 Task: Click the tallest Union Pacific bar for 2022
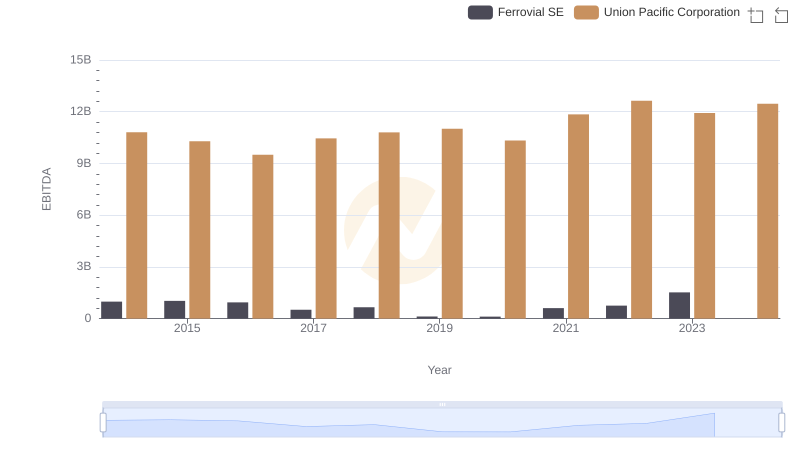click(641, 210)
